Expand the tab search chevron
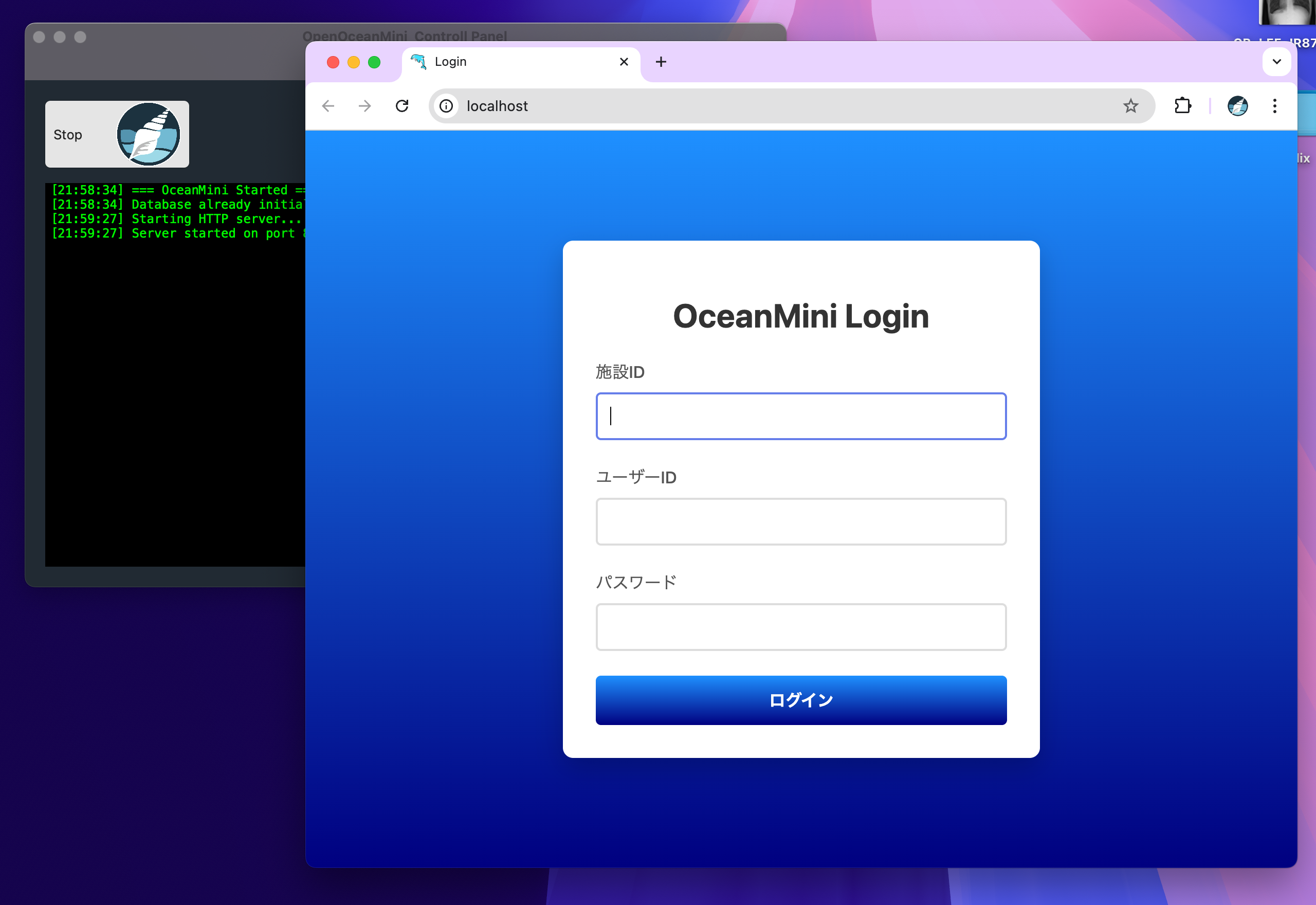 [x=1276, y=62]
